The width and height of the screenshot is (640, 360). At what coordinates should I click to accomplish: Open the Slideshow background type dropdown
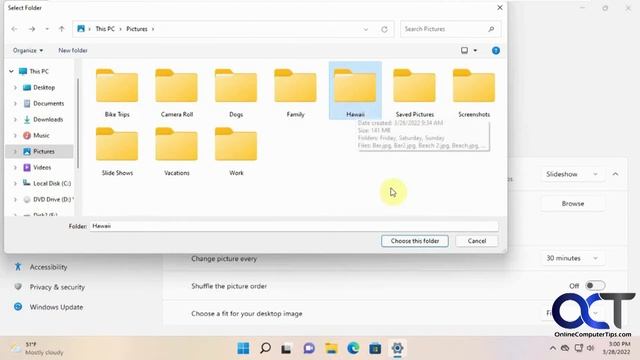572,174
